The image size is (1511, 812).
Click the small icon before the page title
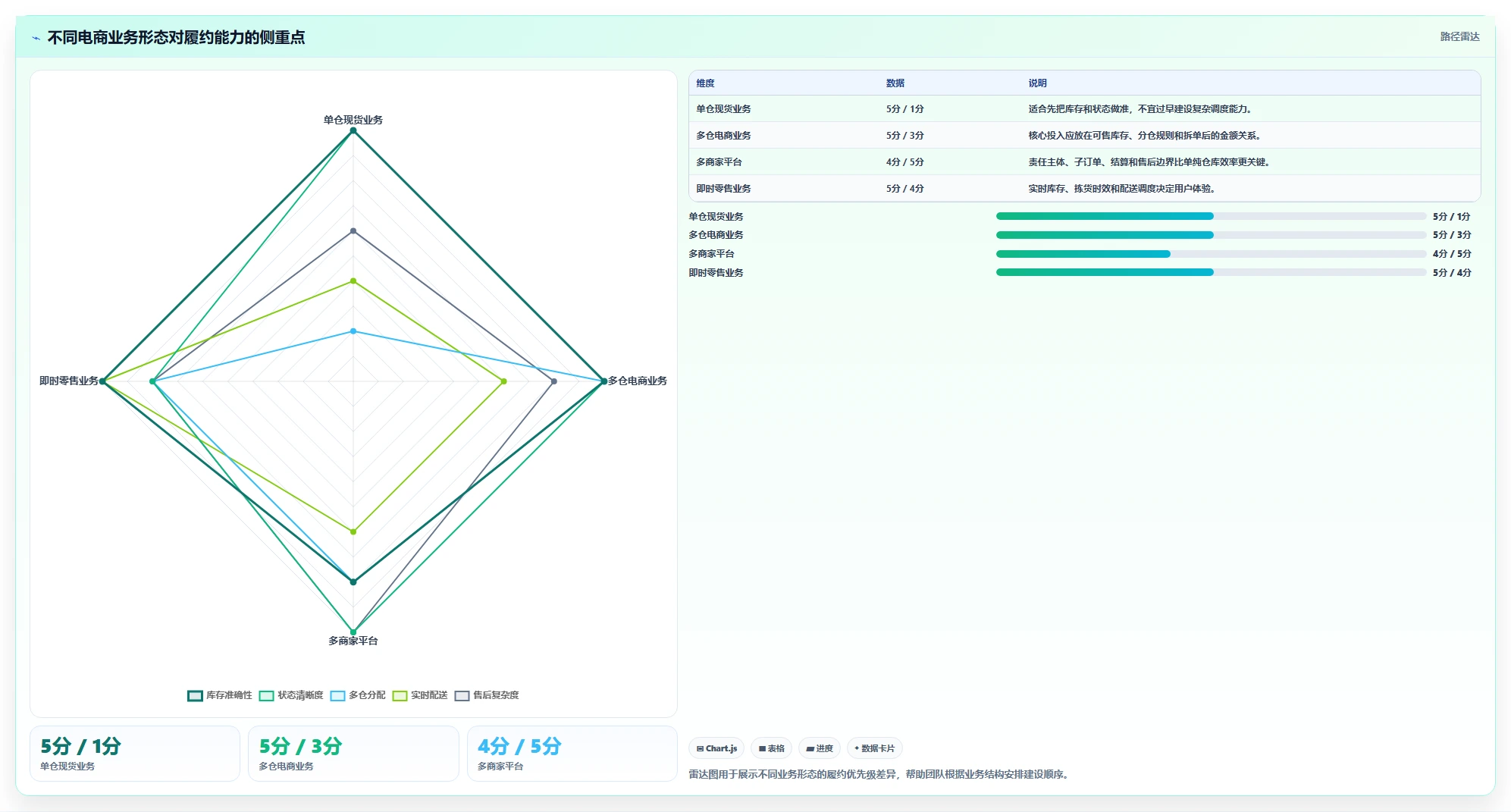[36, 38]
